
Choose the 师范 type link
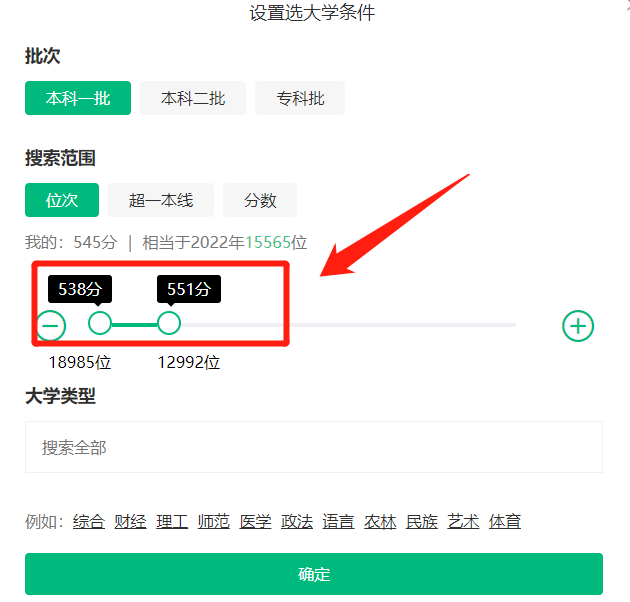[x=214, y=522]
